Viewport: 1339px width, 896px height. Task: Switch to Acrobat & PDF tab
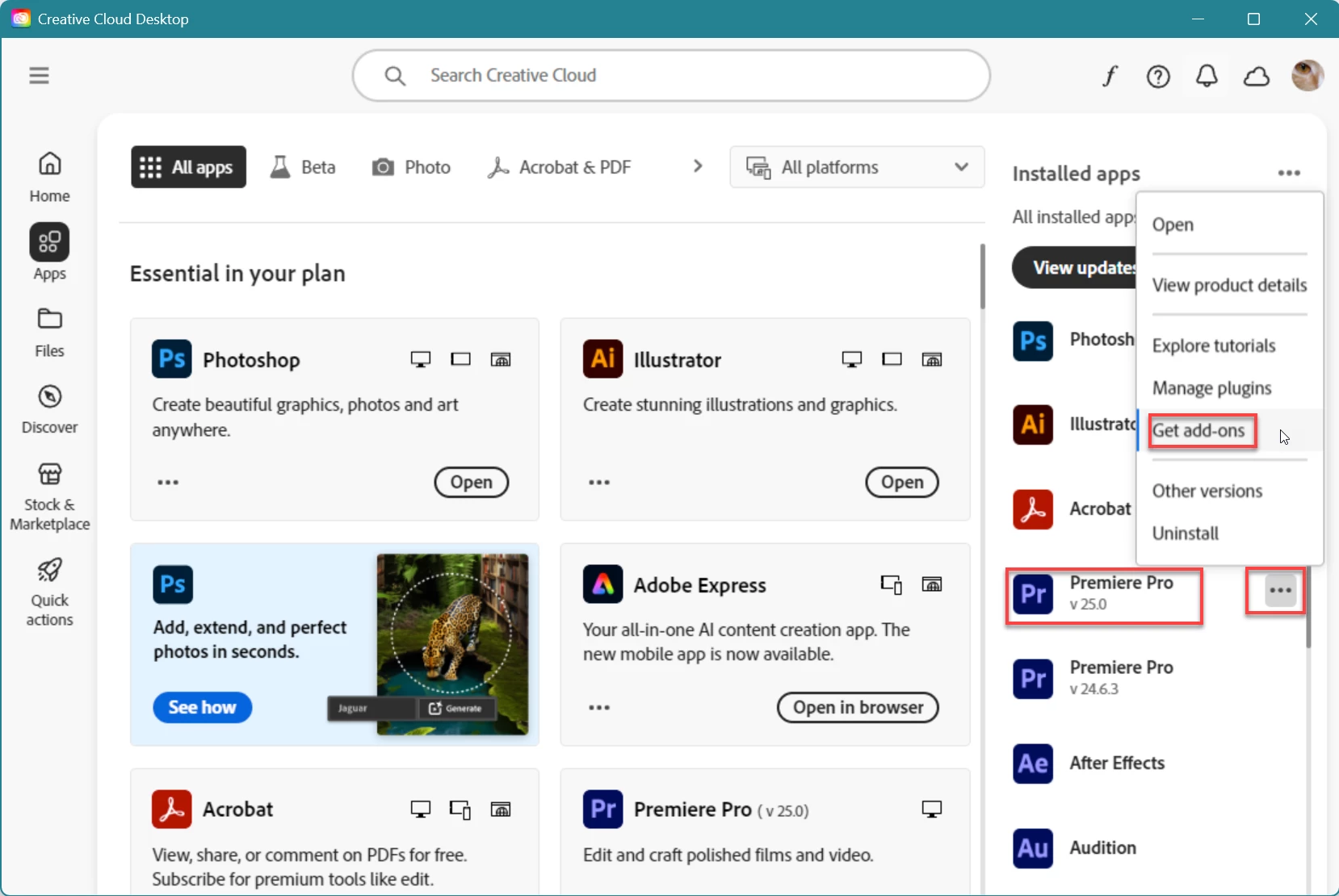(559, 167)
